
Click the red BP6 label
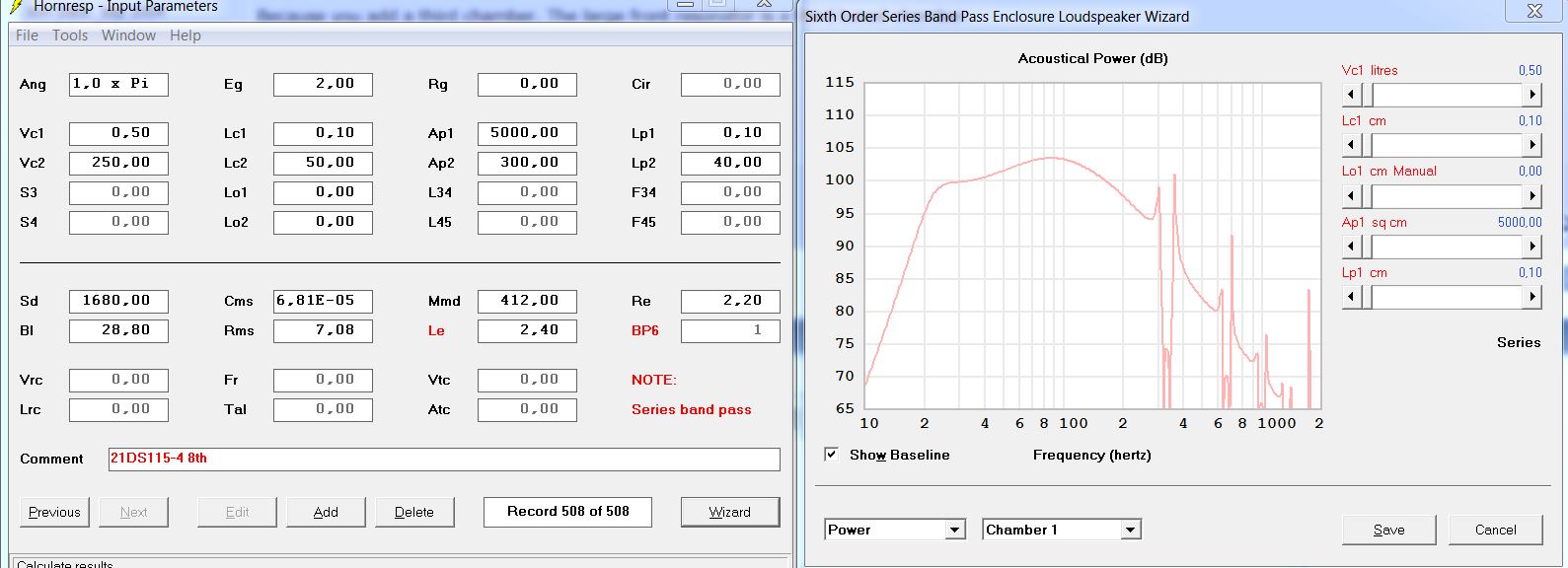coord(645,330)
